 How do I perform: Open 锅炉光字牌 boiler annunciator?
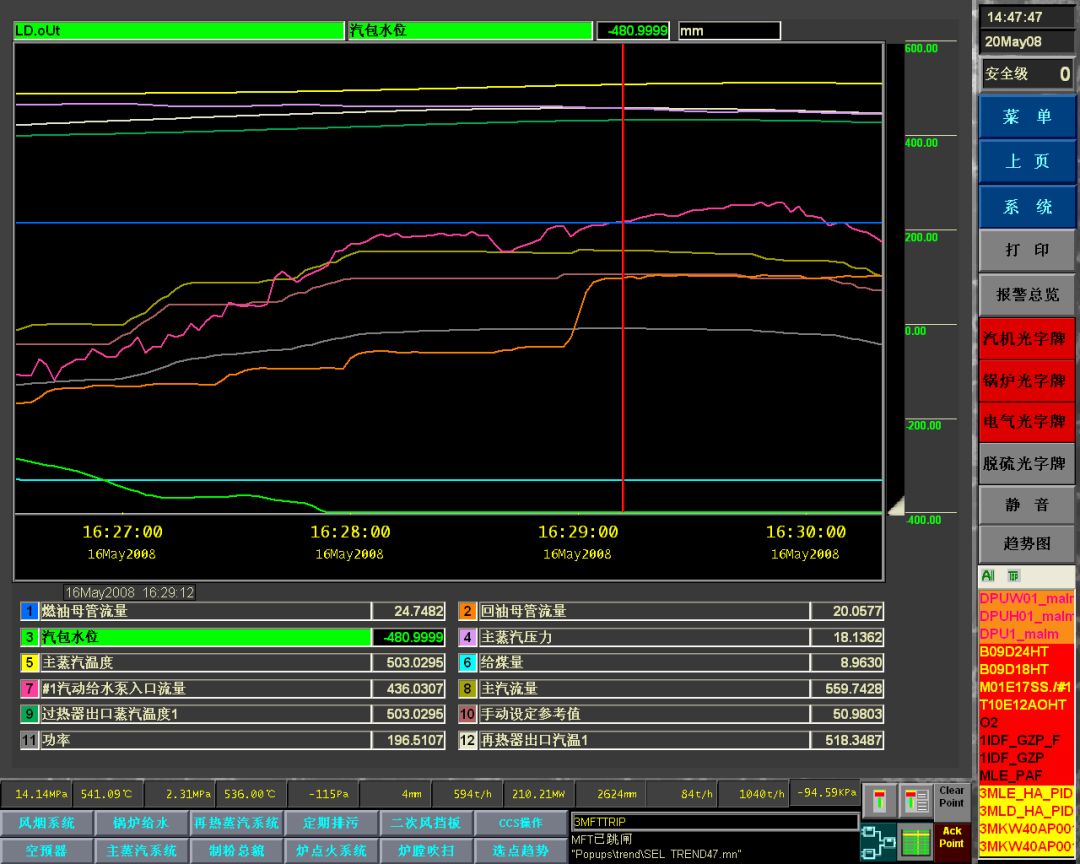point(1026,380)
